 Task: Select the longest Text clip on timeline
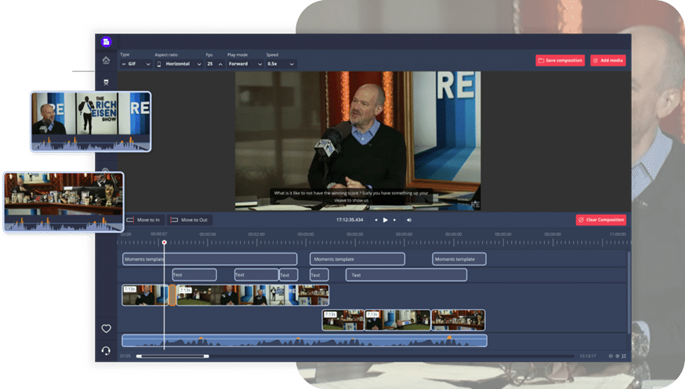406,275
